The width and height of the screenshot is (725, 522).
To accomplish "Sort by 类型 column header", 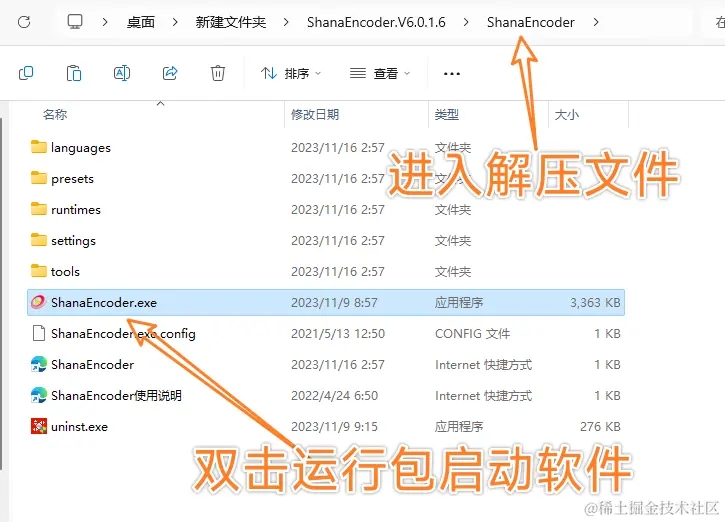I will (x=447, y=114).
